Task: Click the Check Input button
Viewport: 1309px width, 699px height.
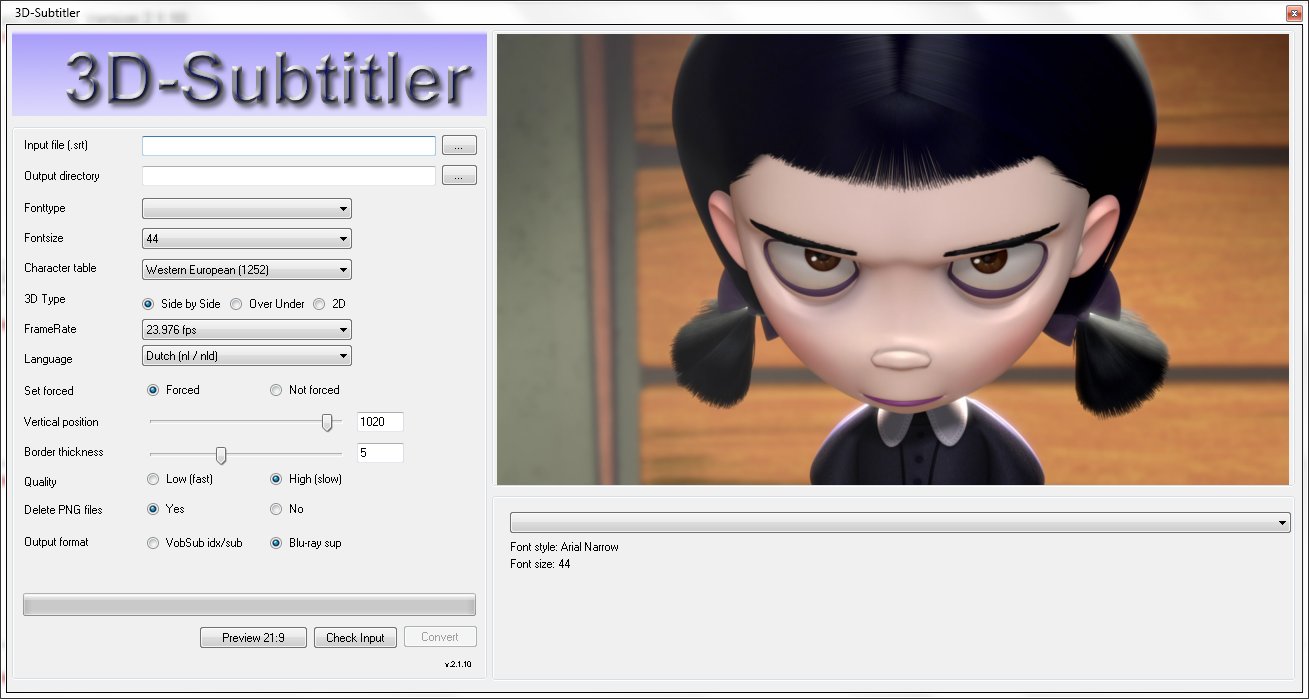Action: click(x=355, y=637)
